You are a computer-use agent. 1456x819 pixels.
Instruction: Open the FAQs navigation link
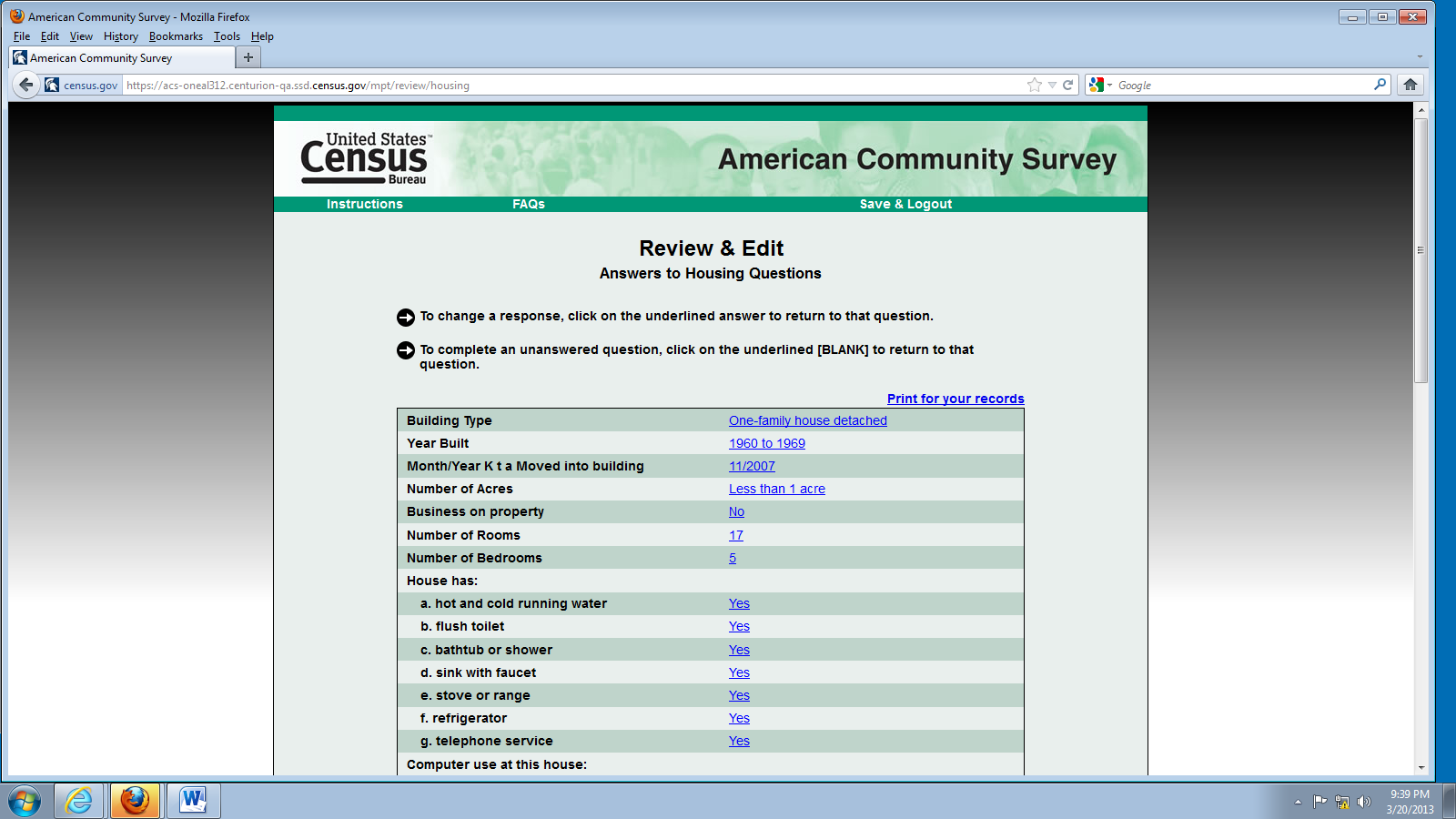tap(529, 204)
